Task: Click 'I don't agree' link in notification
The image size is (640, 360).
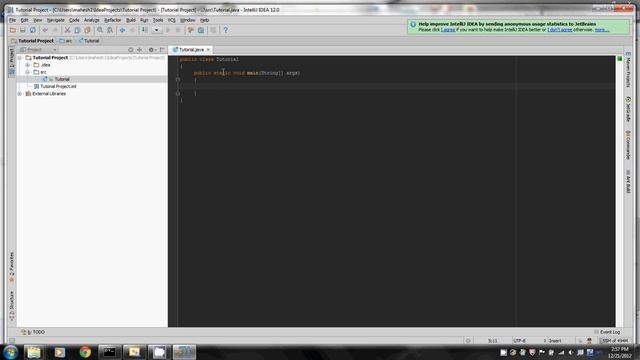Action: pyautogui.click(x=560, y=30)
